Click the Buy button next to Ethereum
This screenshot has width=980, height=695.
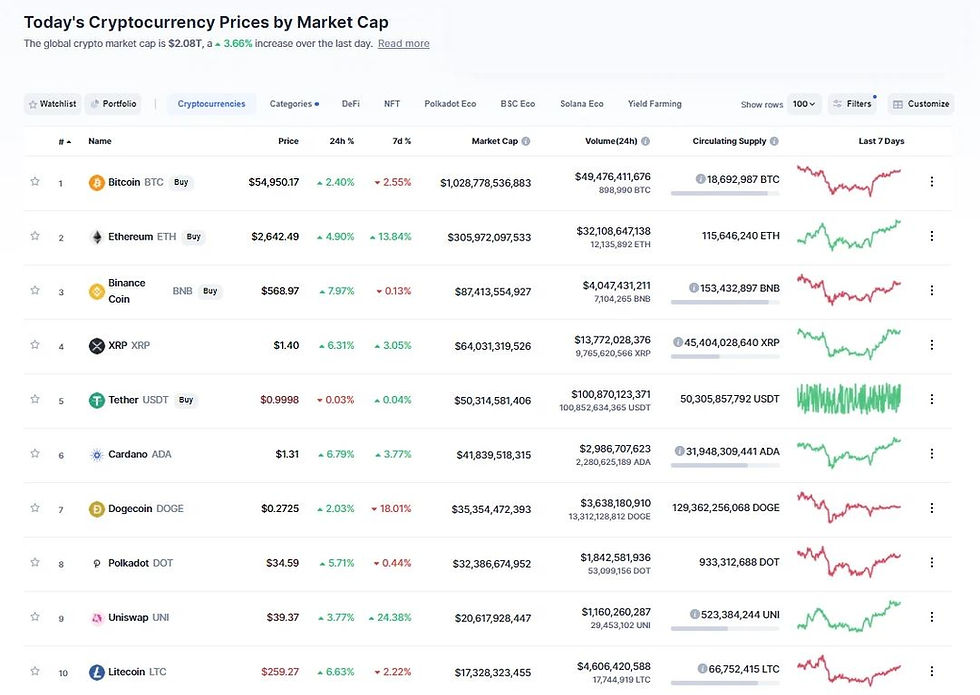click(x=194, y=237)
